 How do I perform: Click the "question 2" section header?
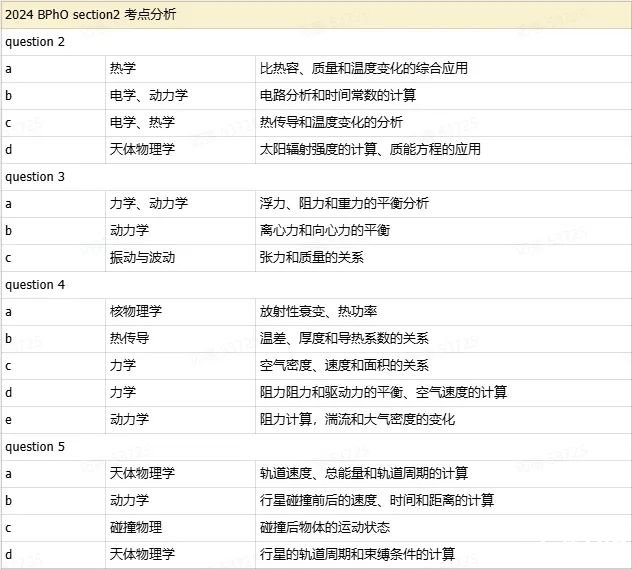point(316,42)
